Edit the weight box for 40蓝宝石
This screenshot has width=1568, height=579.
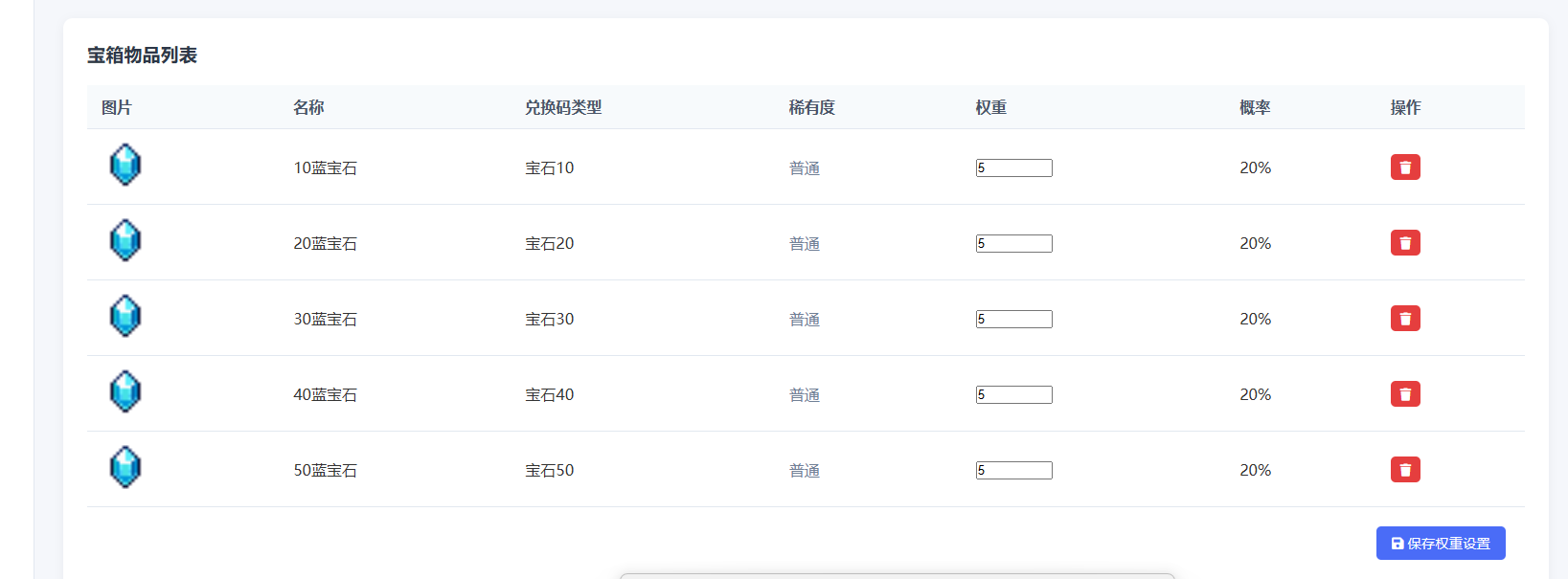[1014, 394]
